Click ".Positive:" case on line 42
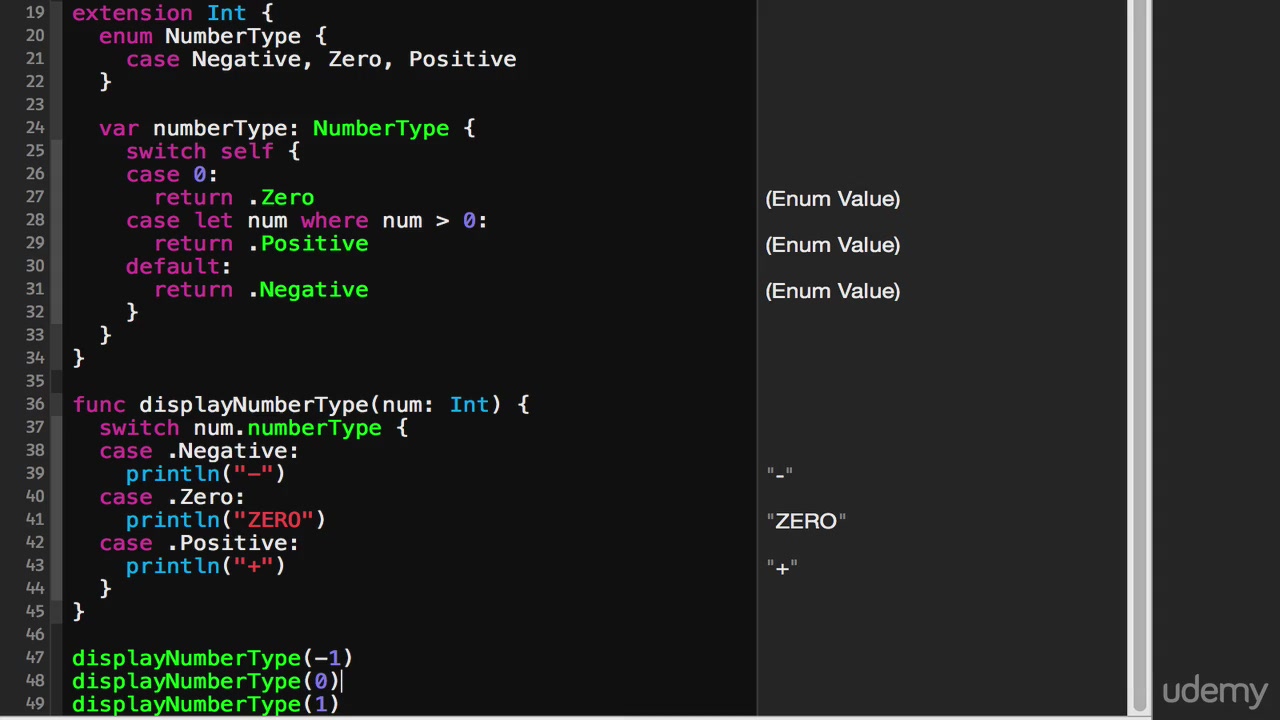Viewport: 1280px width, 720px height. 233,543
